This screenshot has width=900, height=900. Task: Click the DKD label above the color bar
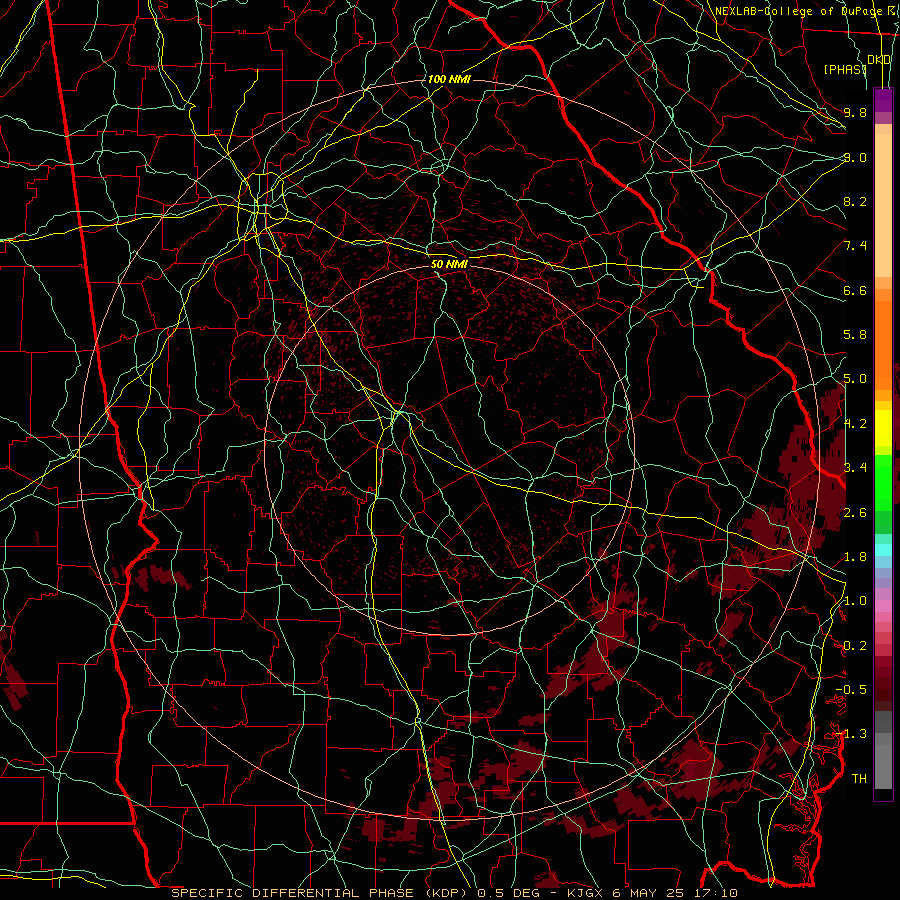click(x=879, y=60)
